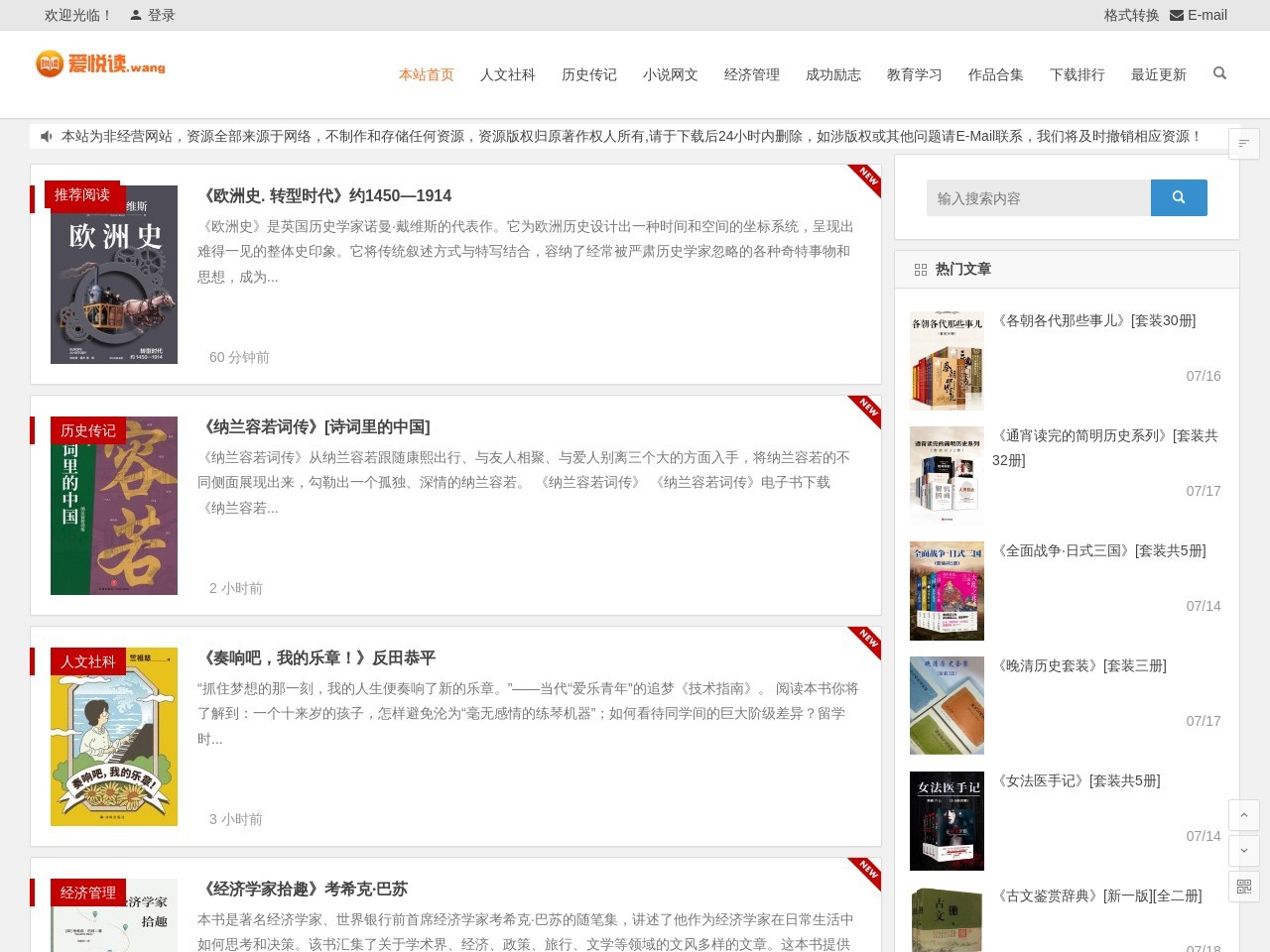Click the 欧洲史 book cover thumbnail
The height and width of the screenshot is (952, 1270).
coord(114,275)
